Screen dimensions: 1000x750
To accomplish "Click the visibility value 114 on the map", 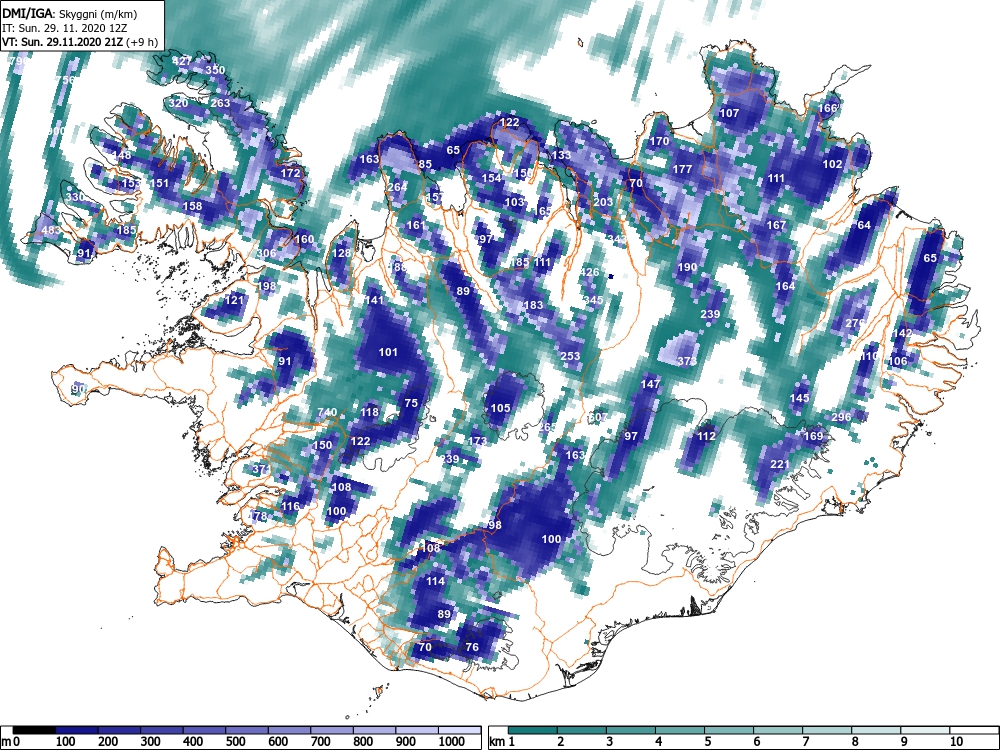I will click(435, 581).
